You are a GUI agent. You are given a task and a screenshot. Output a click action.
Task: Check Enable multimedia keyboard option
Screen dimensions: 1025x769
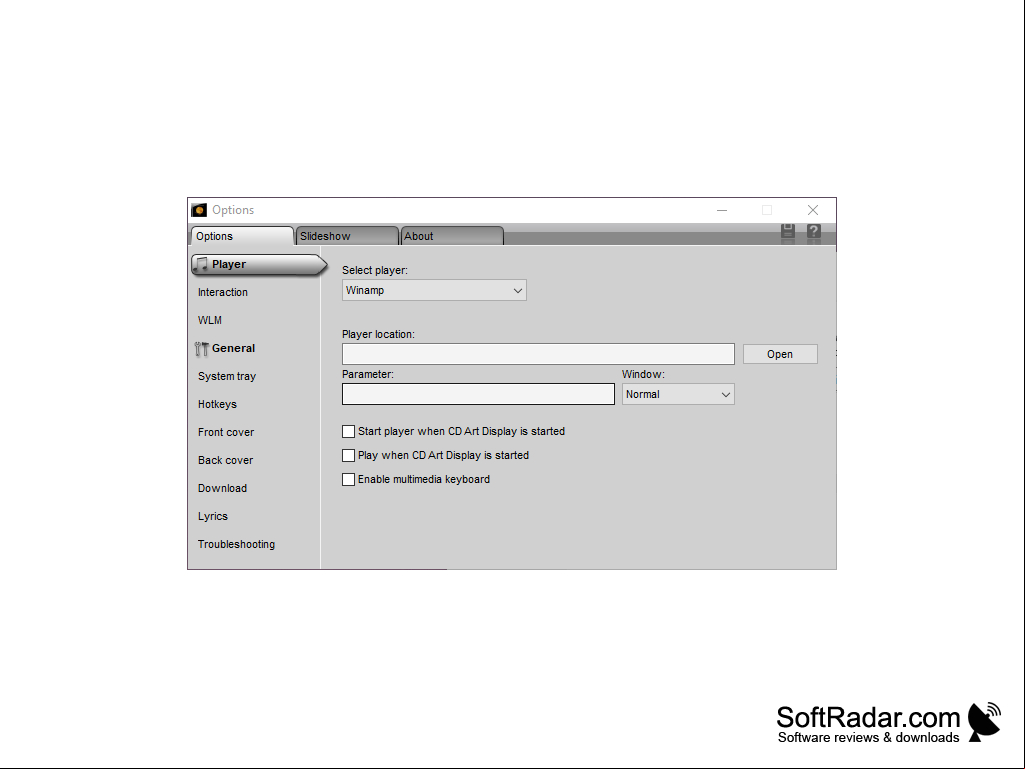tap(348, 479)
